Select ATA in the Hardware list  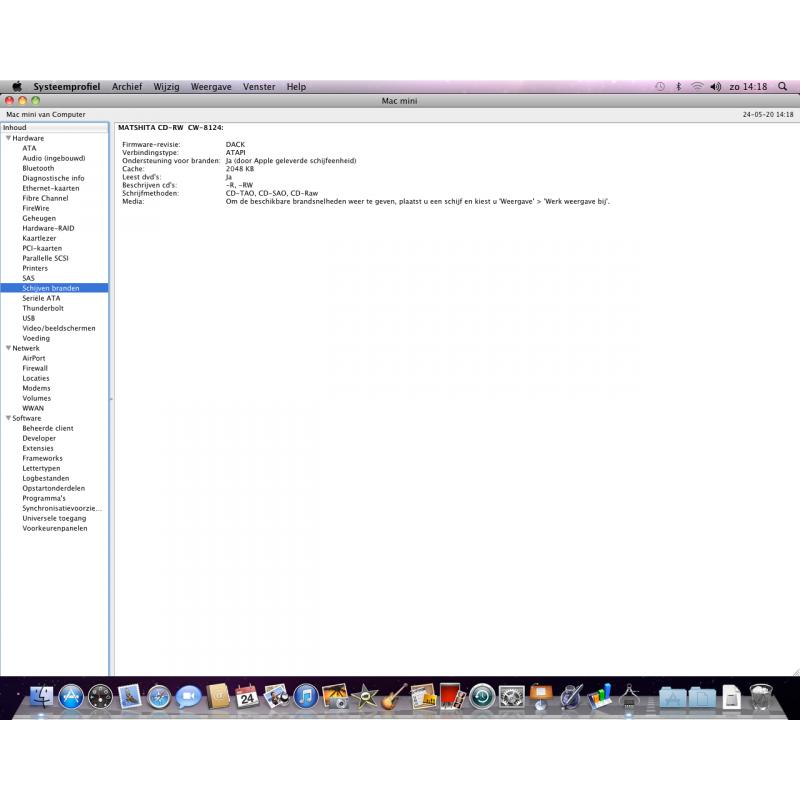(x=29, y=148)
